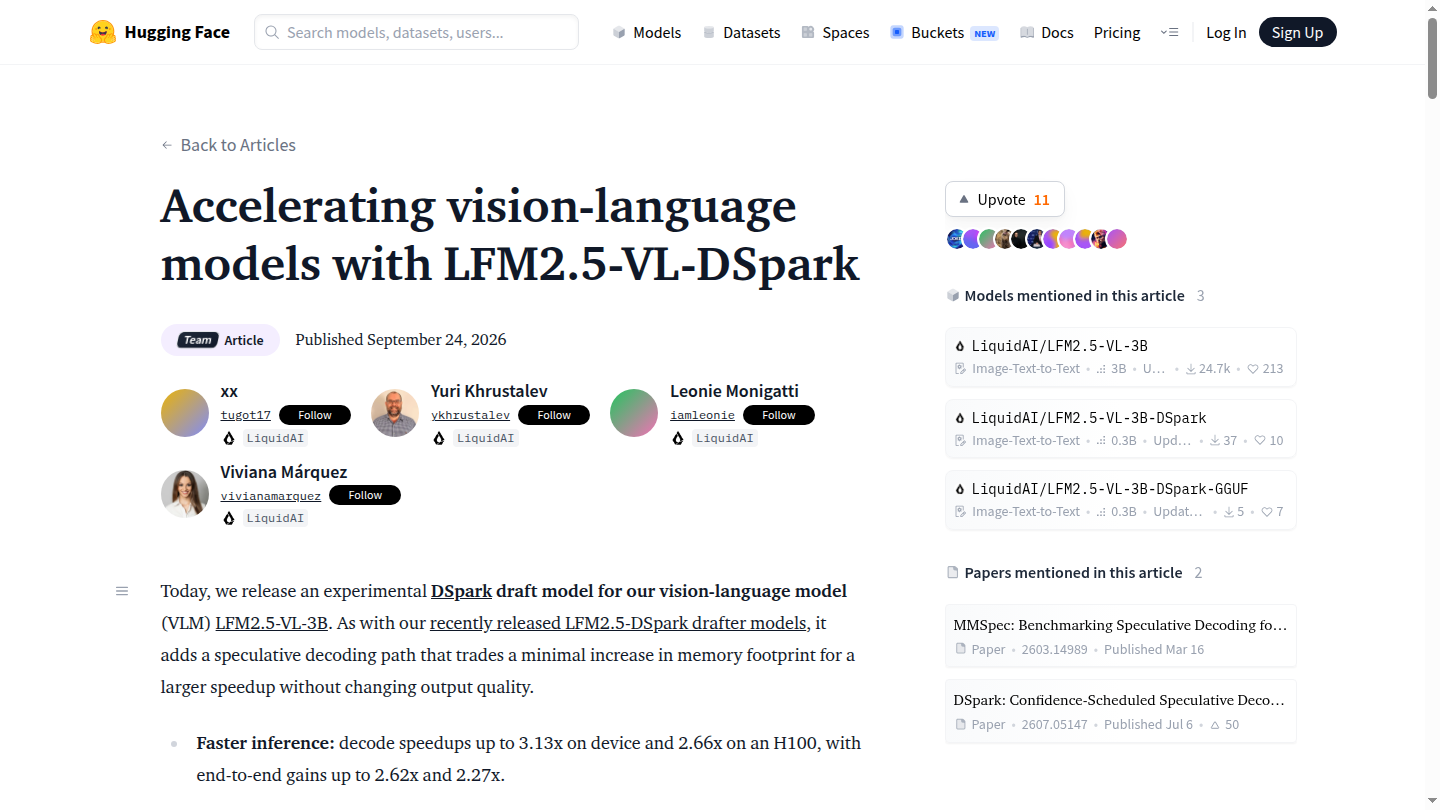Image resolution: width=1440 pixels, height=810 pixels.
Task: Open the LFM2.5-VL-3B link in the paragraph
Action: 271,623
